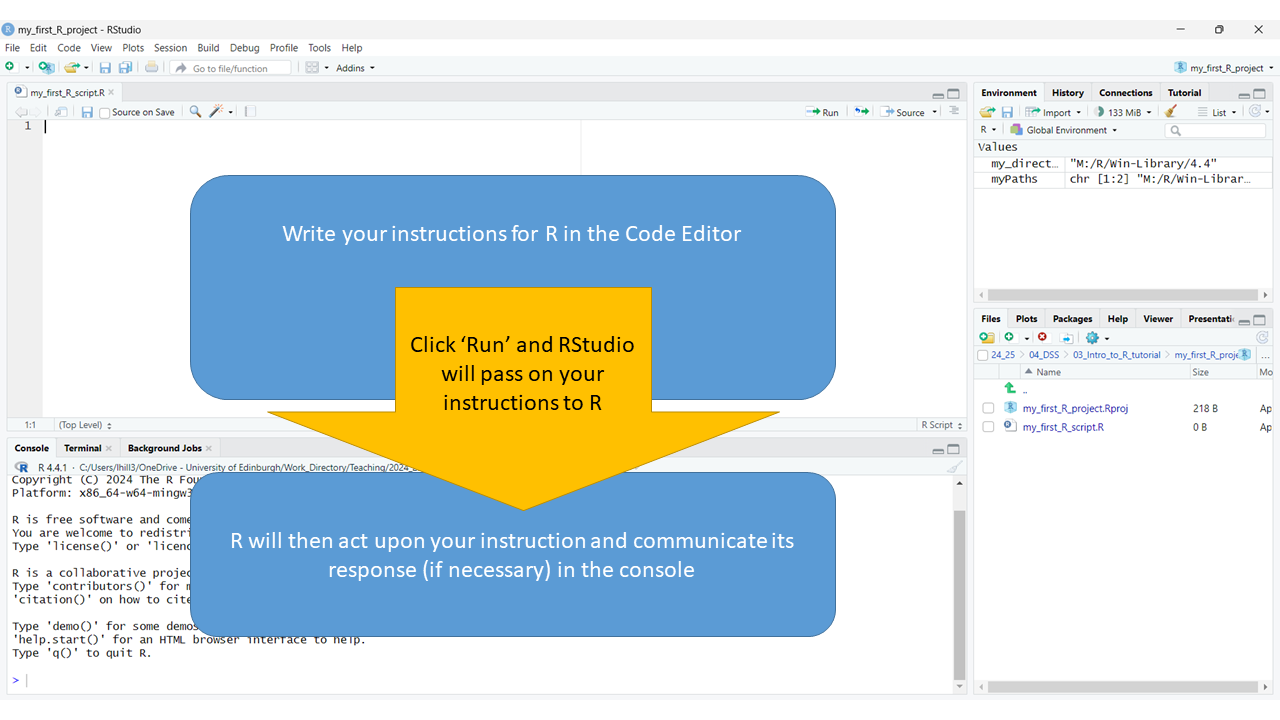The width and height of the screenshot is (1280, 720).
Task: Click the Re-run previous code icon
Action: click(861, 112)
